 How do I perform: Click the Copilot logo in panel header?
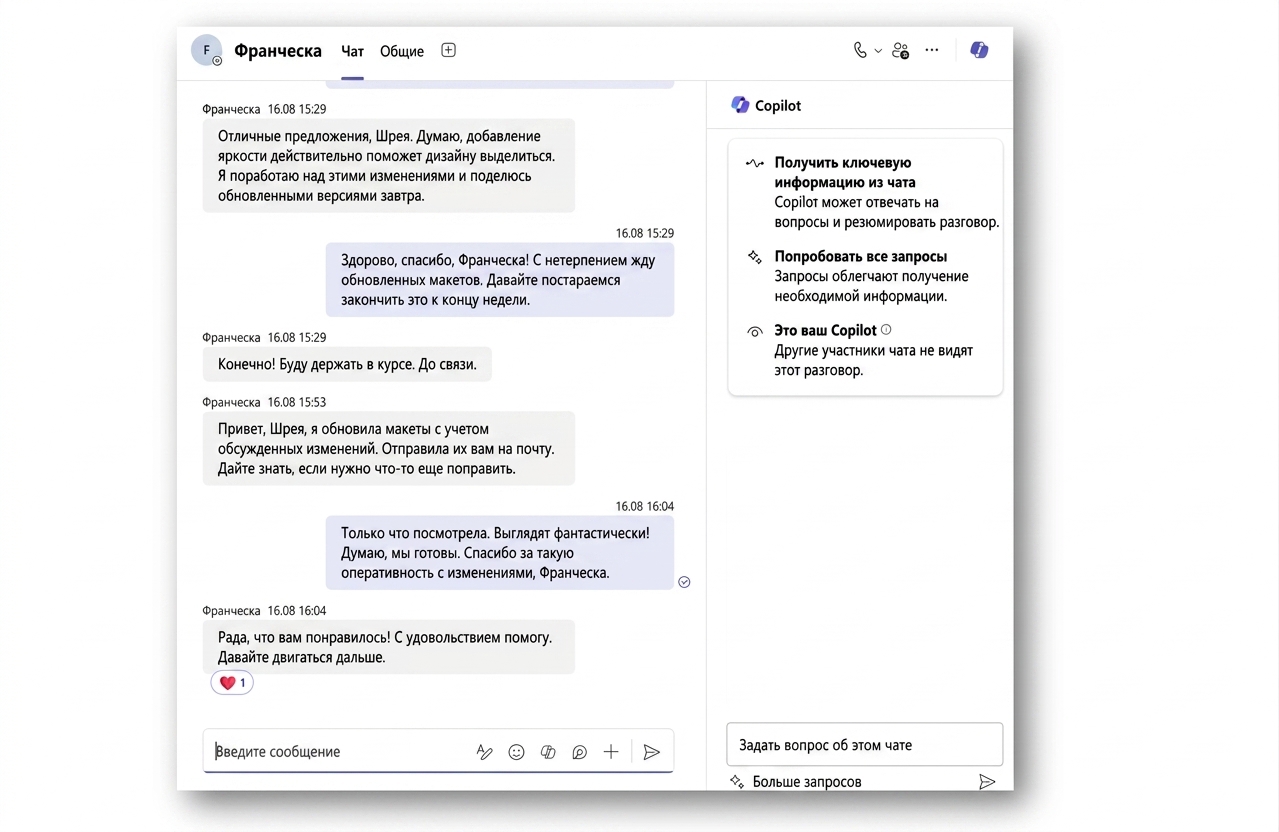pyautogui.click(x=740, y=105)
